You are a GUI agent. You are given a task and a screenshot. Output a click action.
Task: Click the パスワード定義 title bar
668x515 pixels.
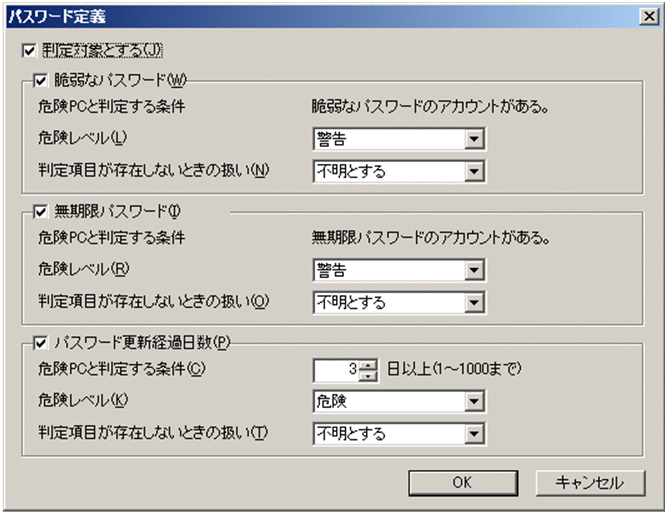click(x=300, y=16)
